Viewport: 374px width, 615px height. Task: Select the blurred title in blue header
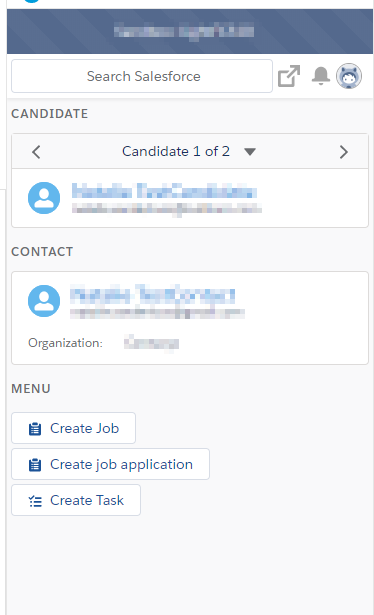[184, 31]
